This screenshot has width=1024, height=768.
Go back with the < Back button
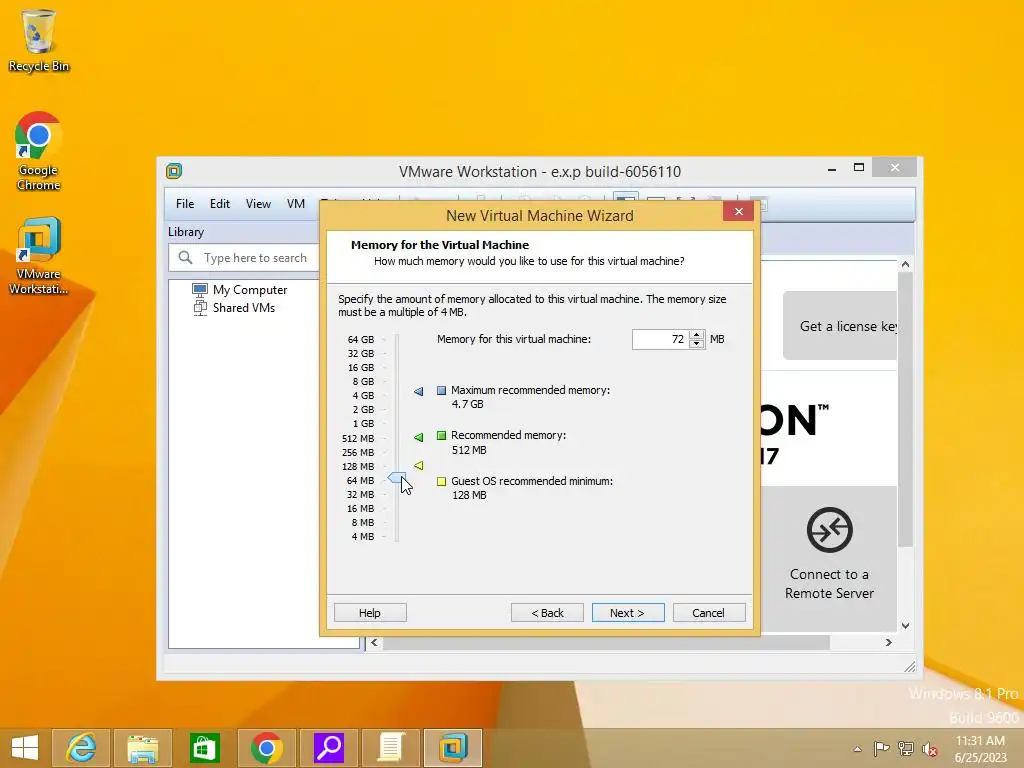click(x=547, y=613)
